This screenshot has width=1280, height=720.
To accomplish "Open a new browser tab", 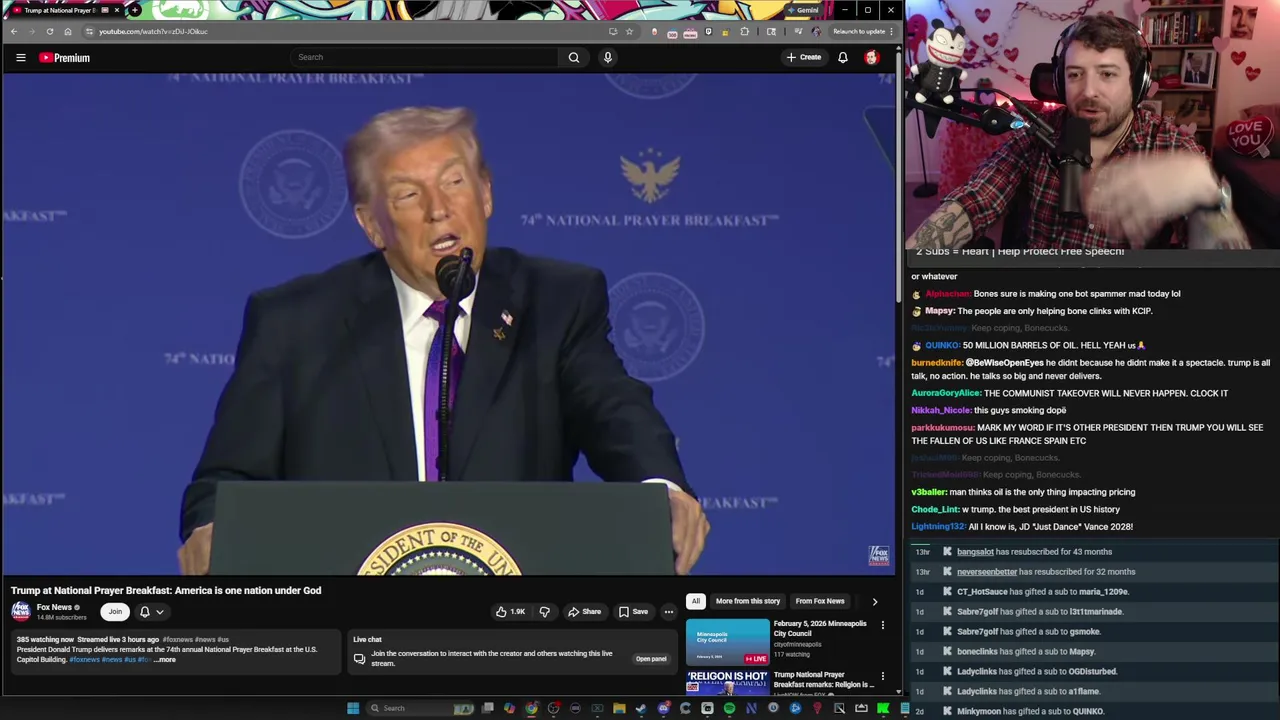I will point(135,10).
